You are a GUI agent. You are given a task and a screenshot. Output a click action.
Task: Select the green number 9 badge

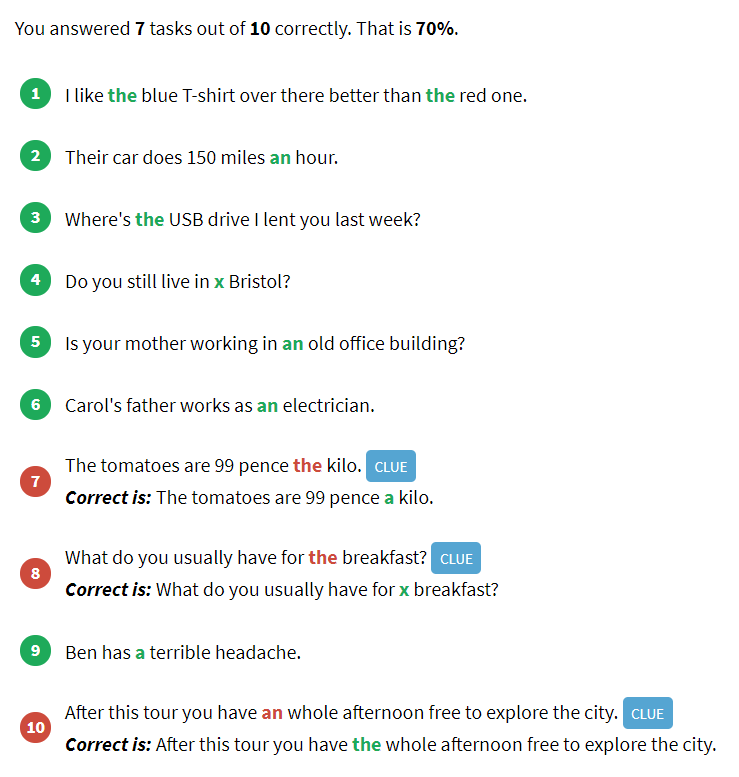tap(35, 651)
